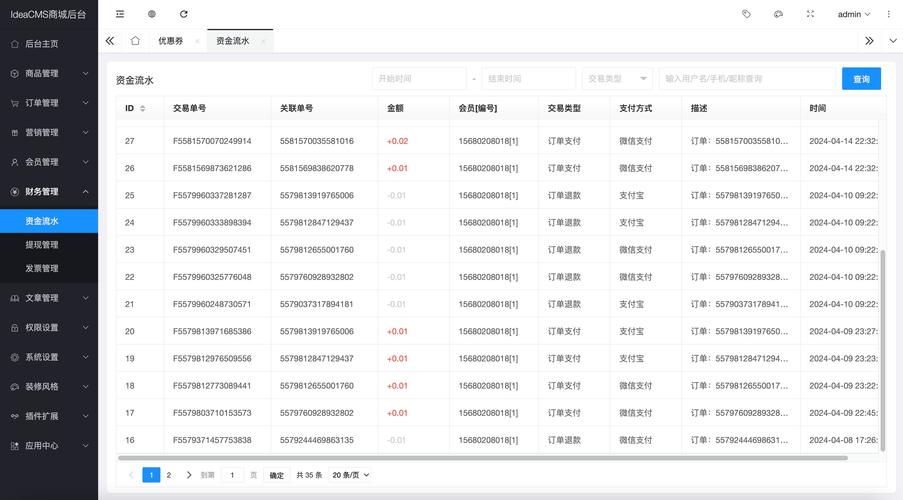Viewport: 903px width, 500px height.
Task: Open the admin user dropdown
Action: pyautogui.click(x=853, y=14)
